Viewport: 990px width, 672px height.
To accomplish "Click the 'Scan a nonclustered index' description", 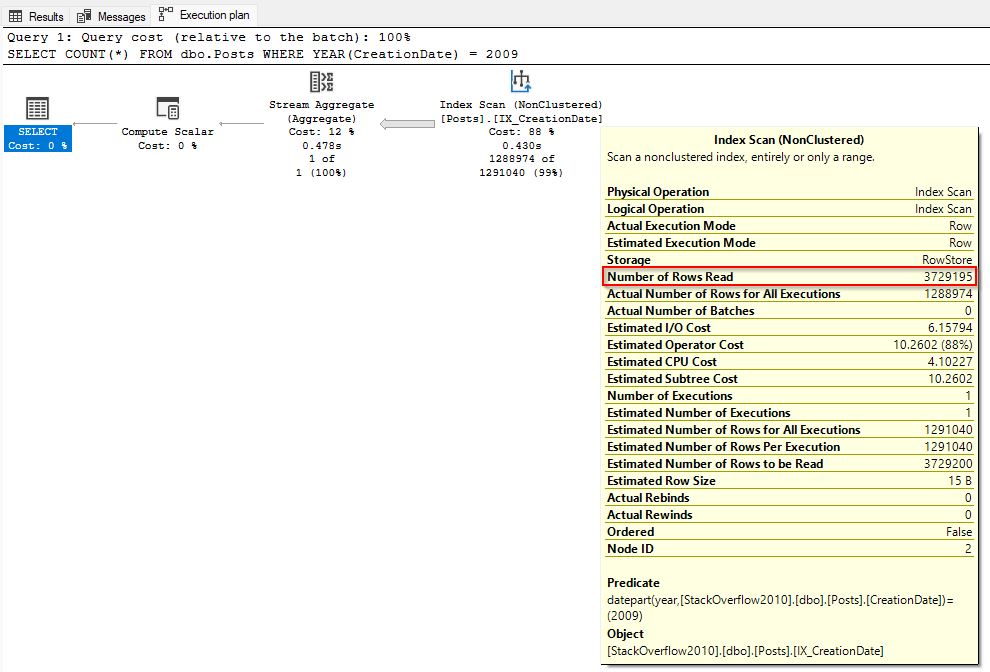I will click(x=741, y=157).
